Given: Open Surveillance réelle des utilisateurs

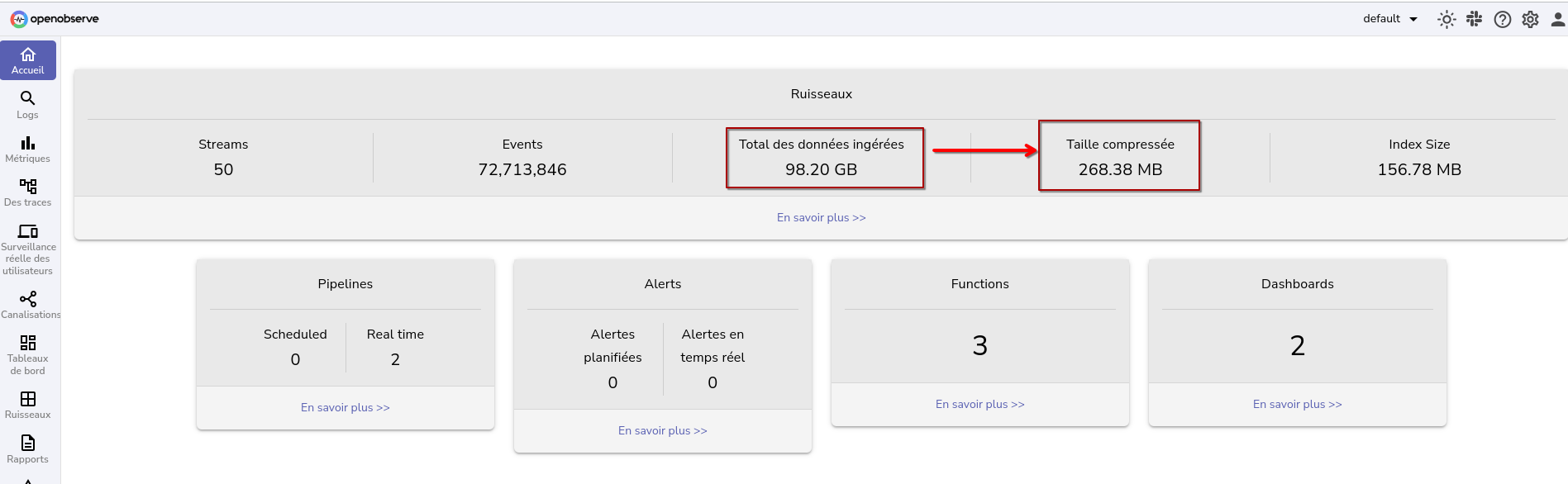Looking at the screenshot, I should coord(28,249).
